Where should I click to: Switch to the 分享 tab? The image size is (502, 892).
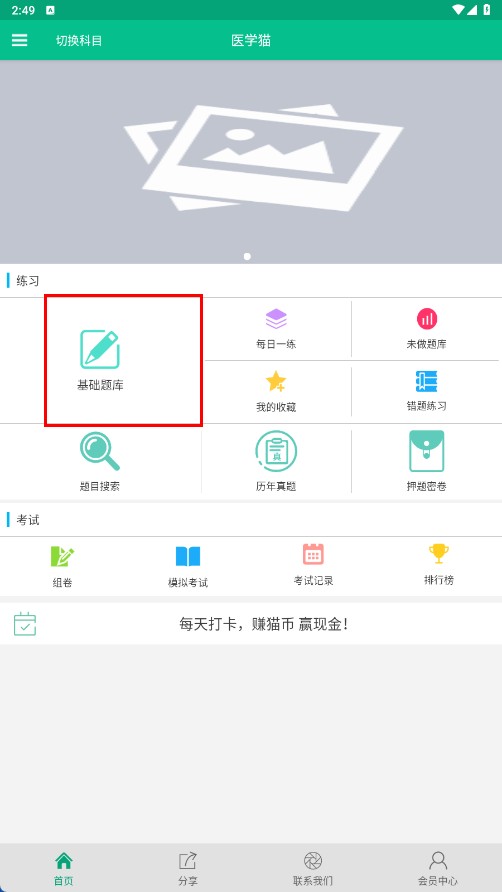[188, 868]
